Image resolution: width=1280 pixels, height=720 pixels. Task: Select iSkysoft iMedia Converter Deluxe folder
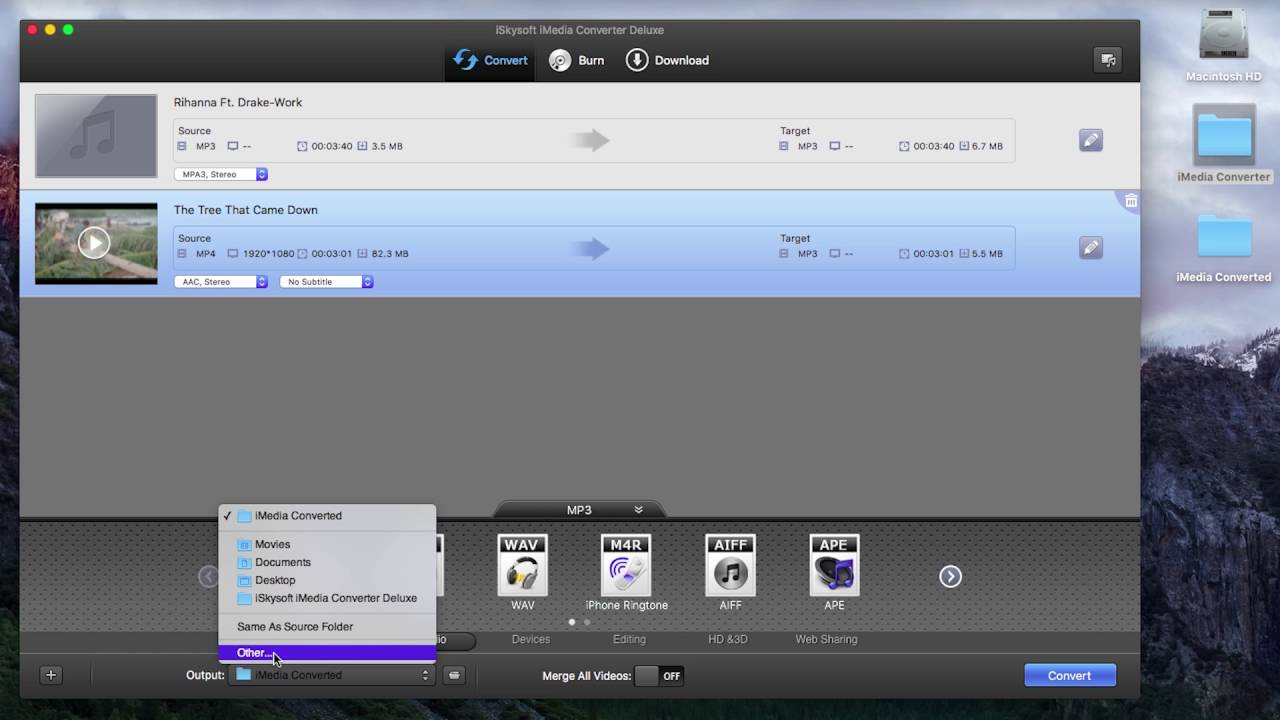click(x=327, y=598)
